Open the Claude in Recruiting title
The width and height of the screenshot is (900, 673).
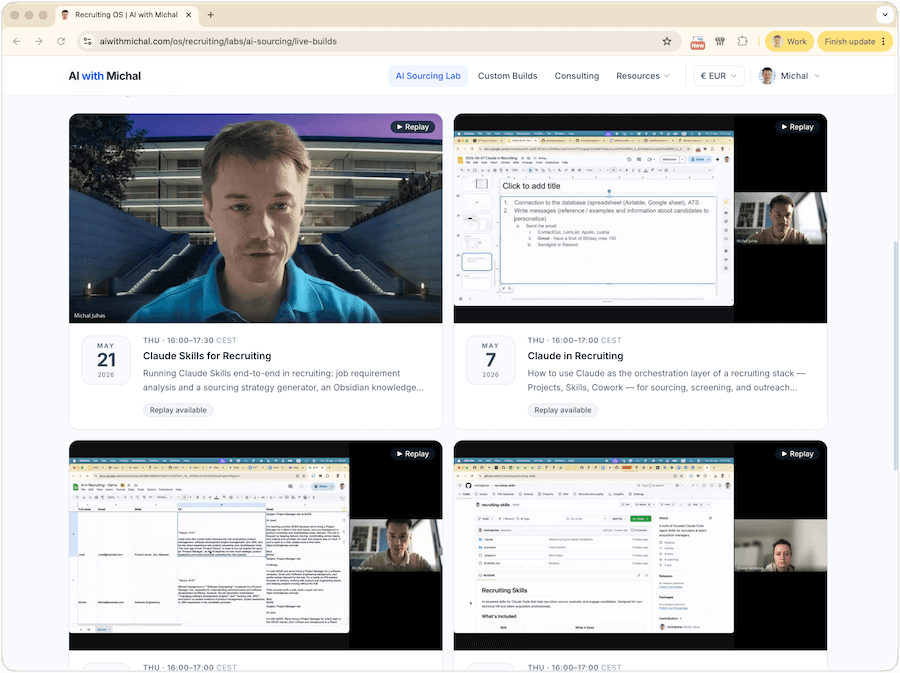point(575,356)
